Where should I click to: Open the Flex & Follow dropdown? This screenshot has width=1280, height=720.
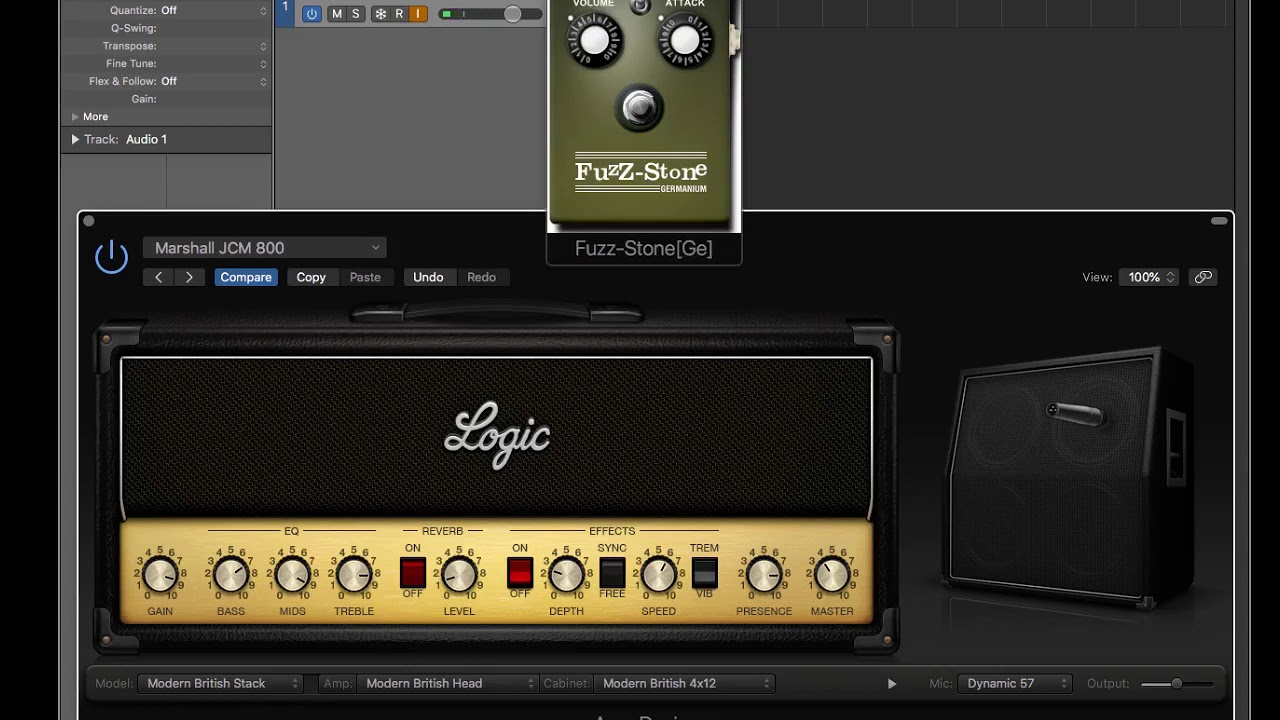pos(214,81)
